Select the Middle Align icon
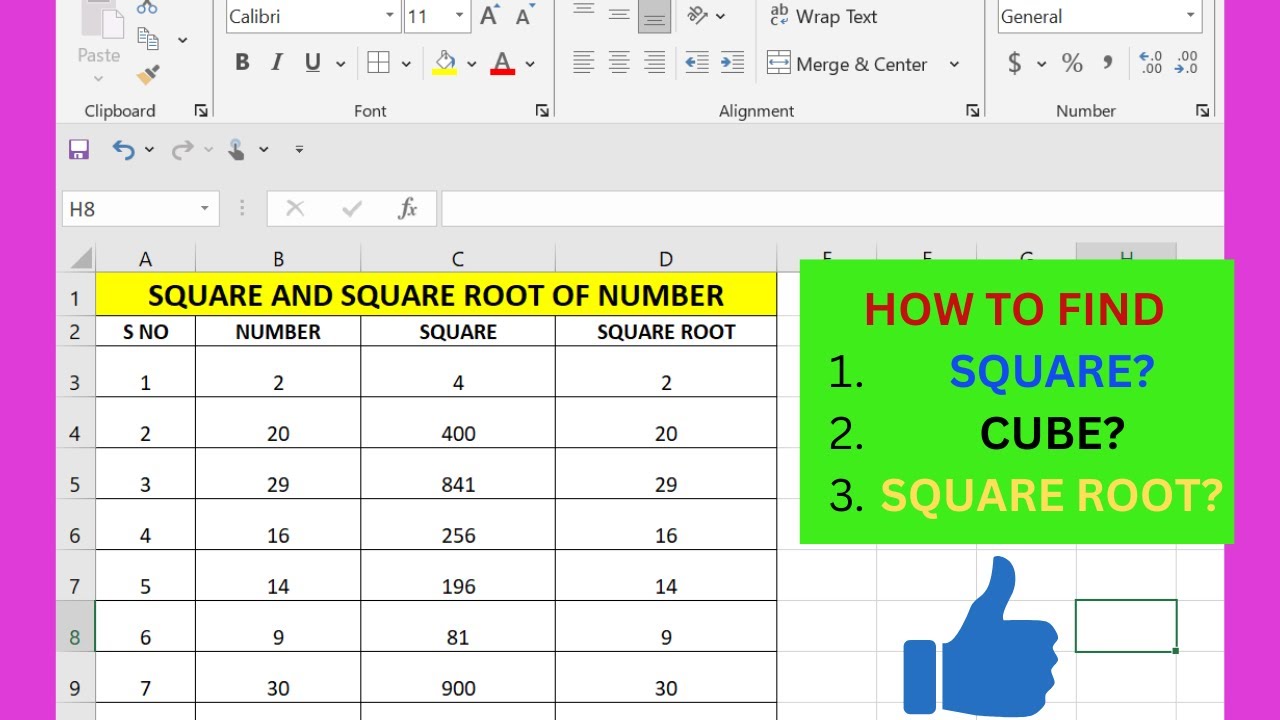 tap(619, 15)
